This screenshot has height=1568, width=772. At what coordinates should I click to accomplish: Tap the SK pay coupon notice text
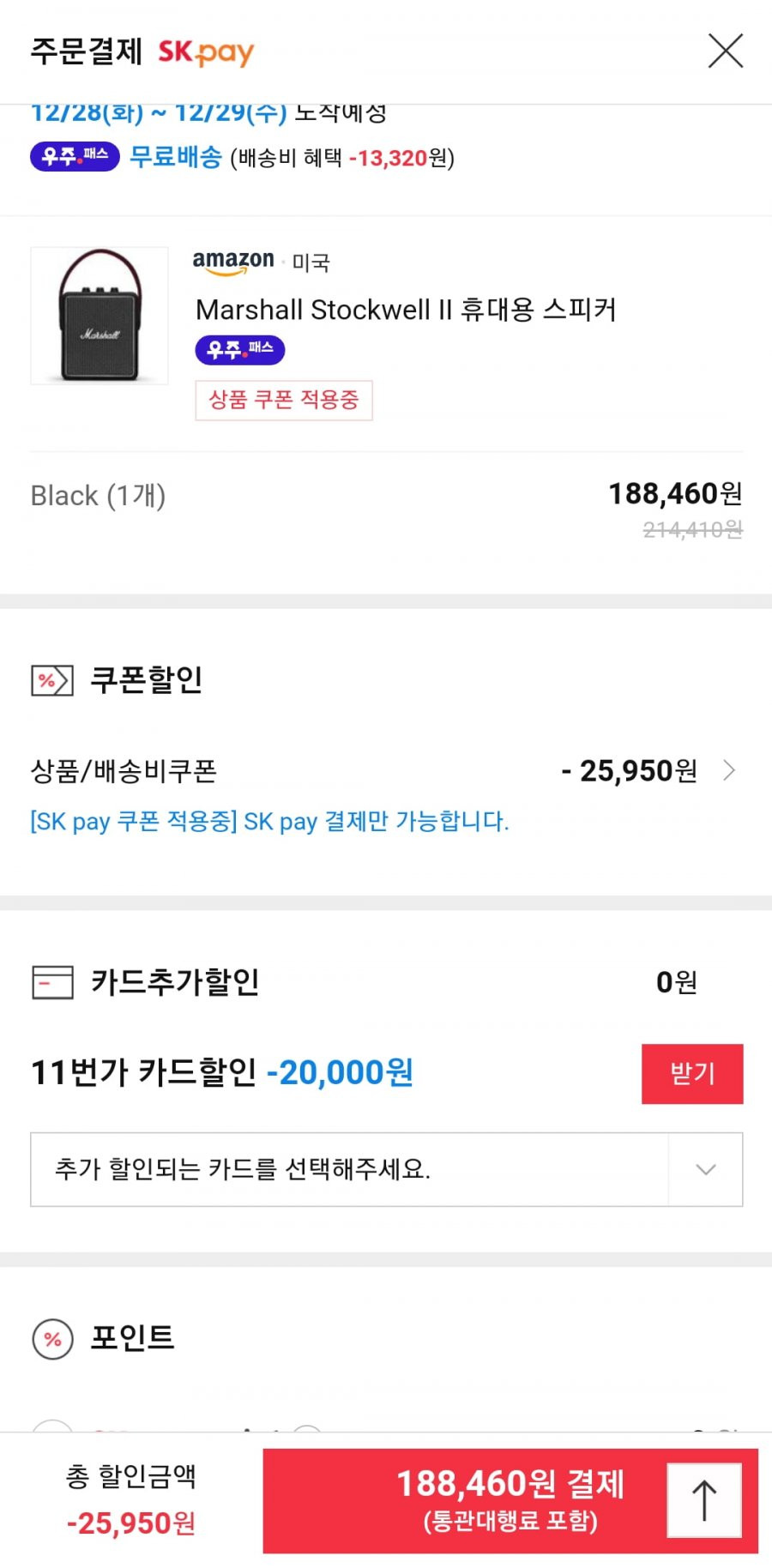point(270,821)
